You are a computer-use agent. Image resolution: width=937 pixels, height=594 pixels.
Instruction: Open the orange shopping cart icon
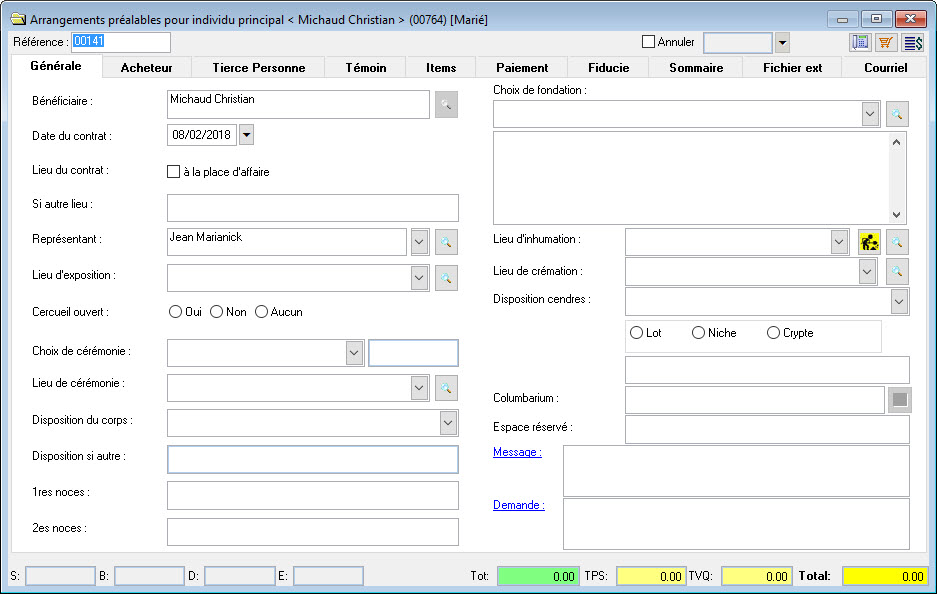coord(886,42)
